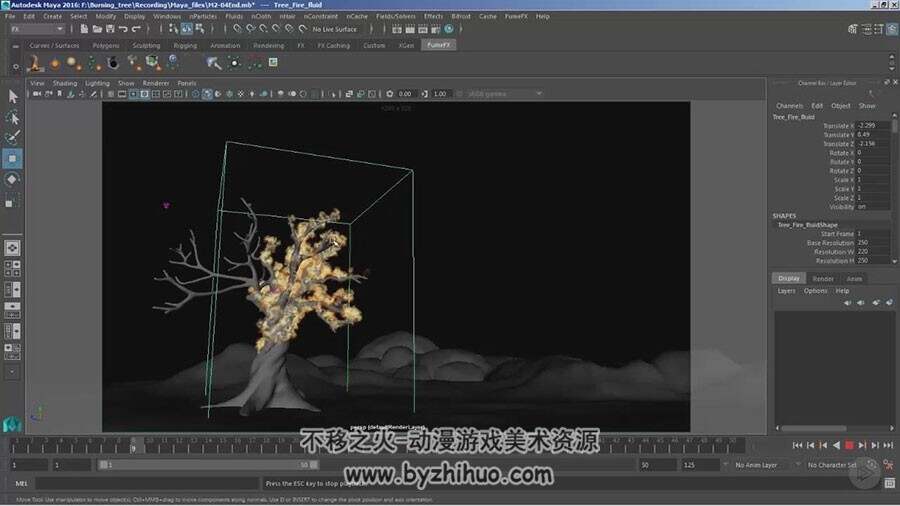Switch to single perspective view layout
This screenshot has width=900, height=506.
[12, 247]
